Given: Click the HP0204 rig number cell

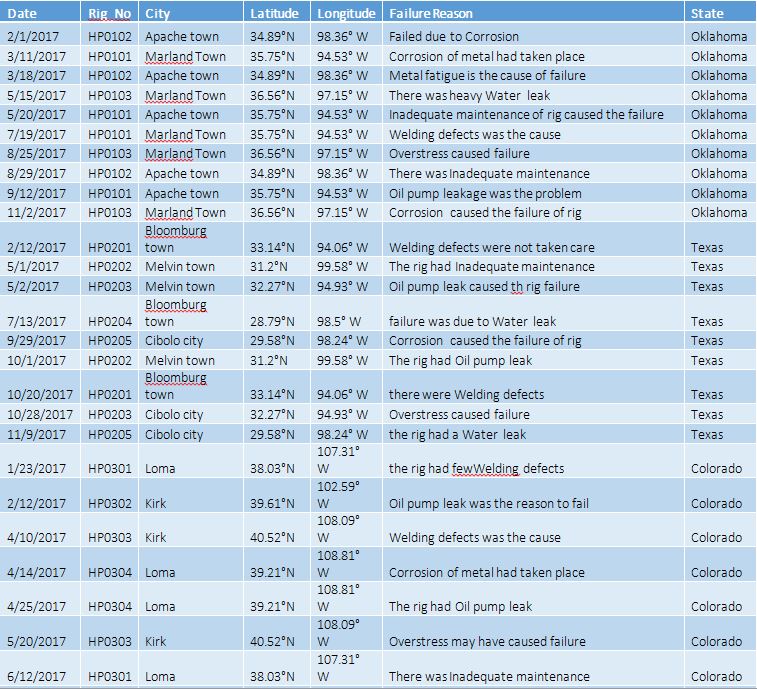Looking at the screenshot, I should 110,313.
